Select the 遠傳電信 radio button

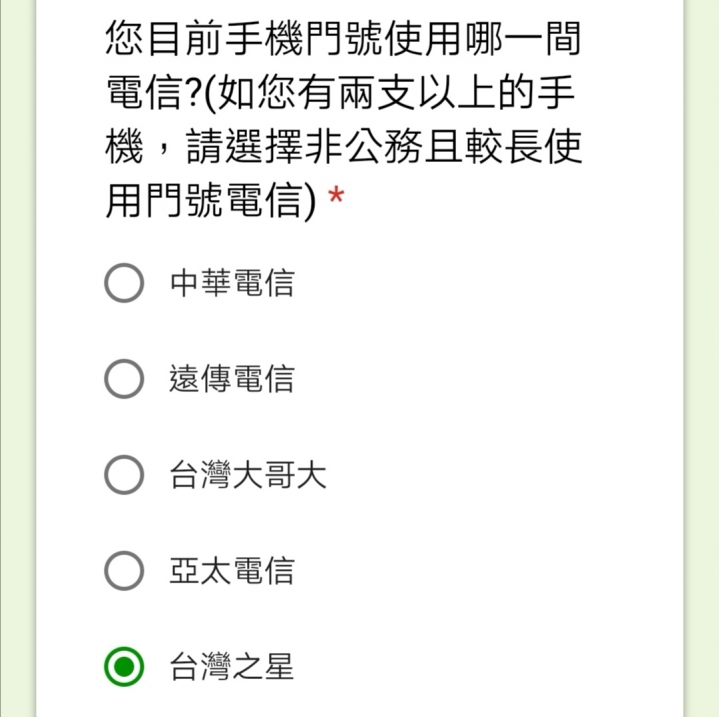tap(124, 378)
